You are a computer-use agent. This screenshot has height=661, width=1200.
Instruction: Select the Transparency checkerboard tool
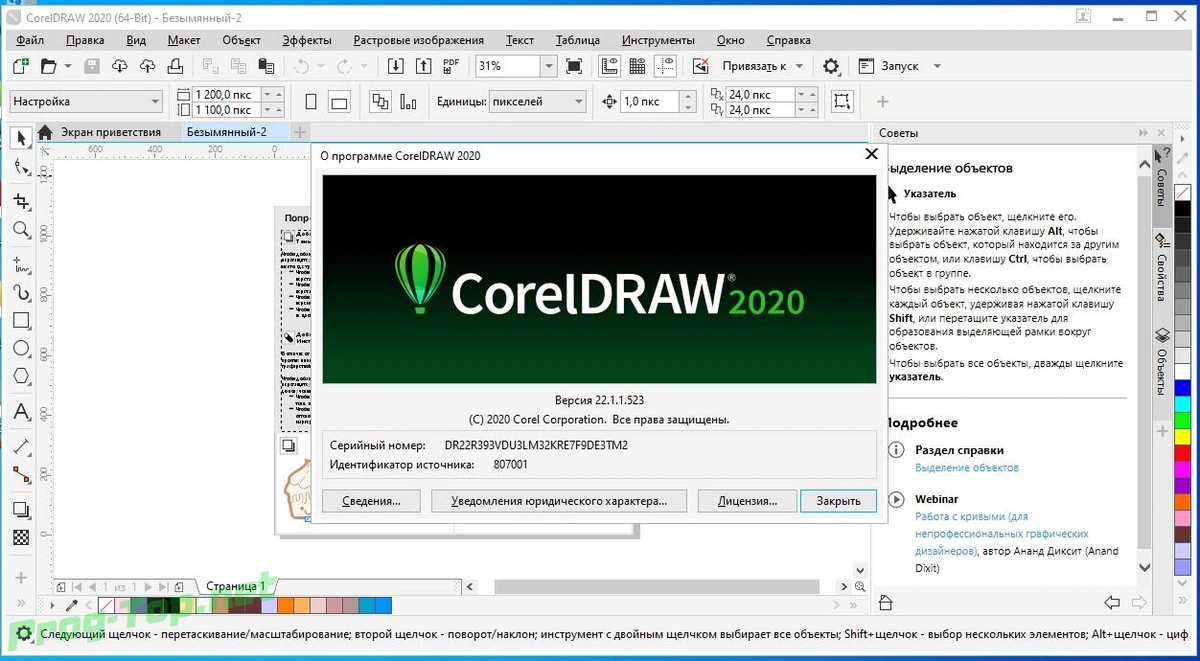point(20,537)
